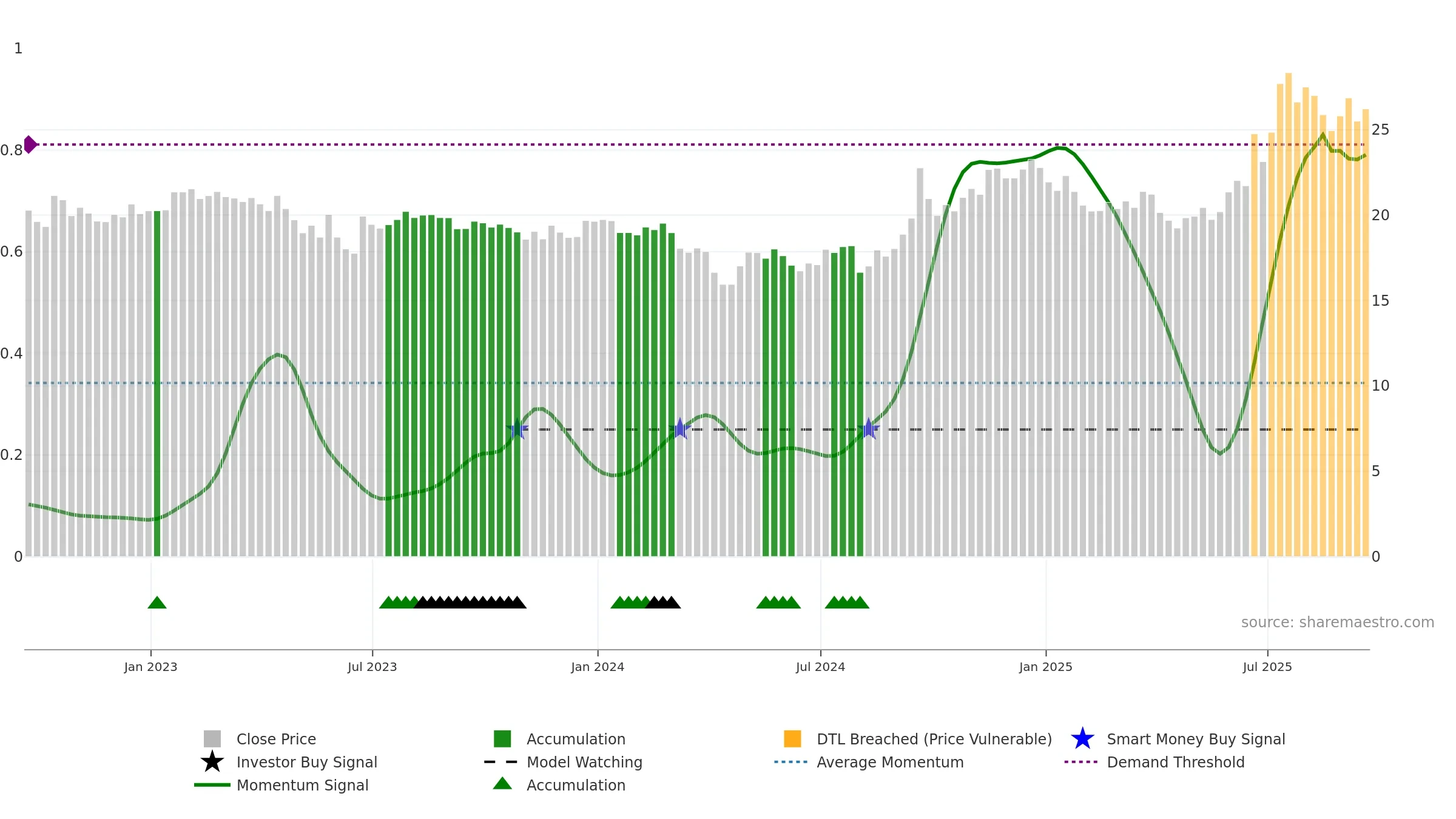
Task: Click the gray Close Price legend square
Action: coord(212,739)
